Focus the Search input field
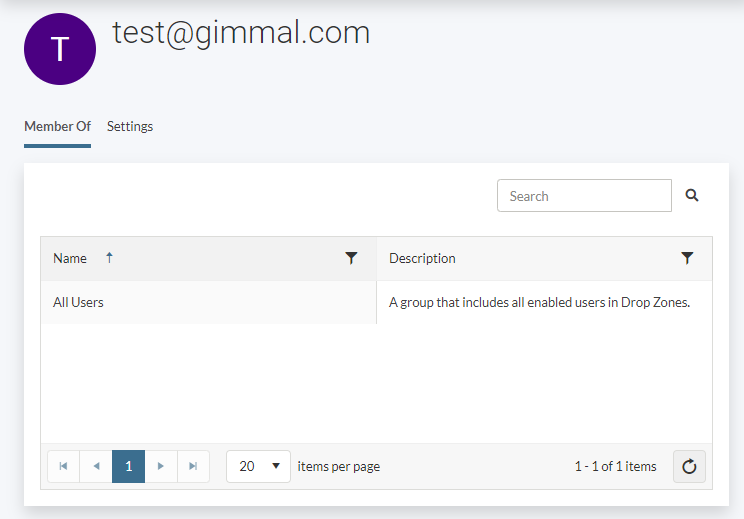744x519 pixels. click(584, 196)
